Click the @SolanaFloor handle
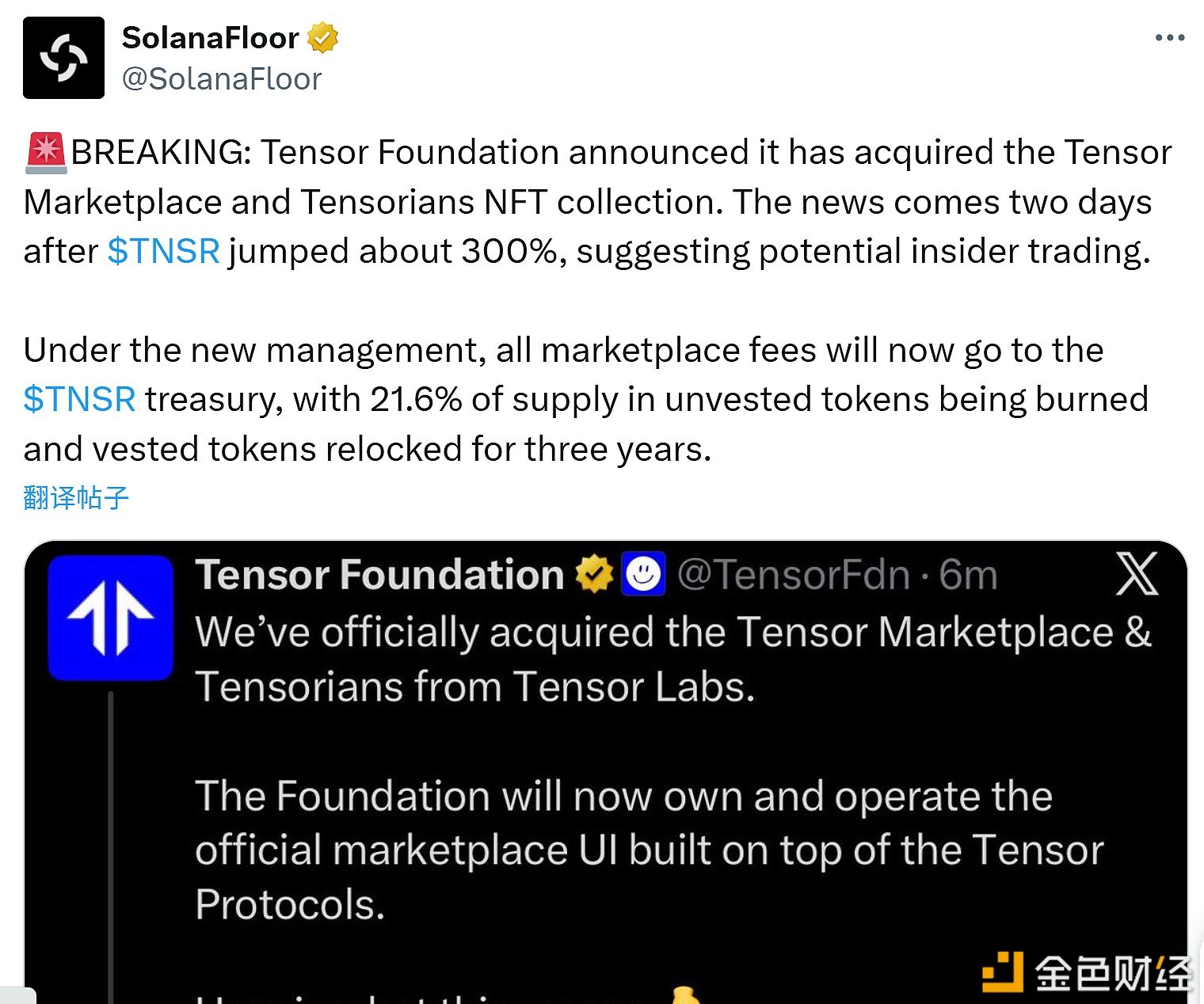Viewport: 1204px width, 1004px height. [x=223, y=78]
